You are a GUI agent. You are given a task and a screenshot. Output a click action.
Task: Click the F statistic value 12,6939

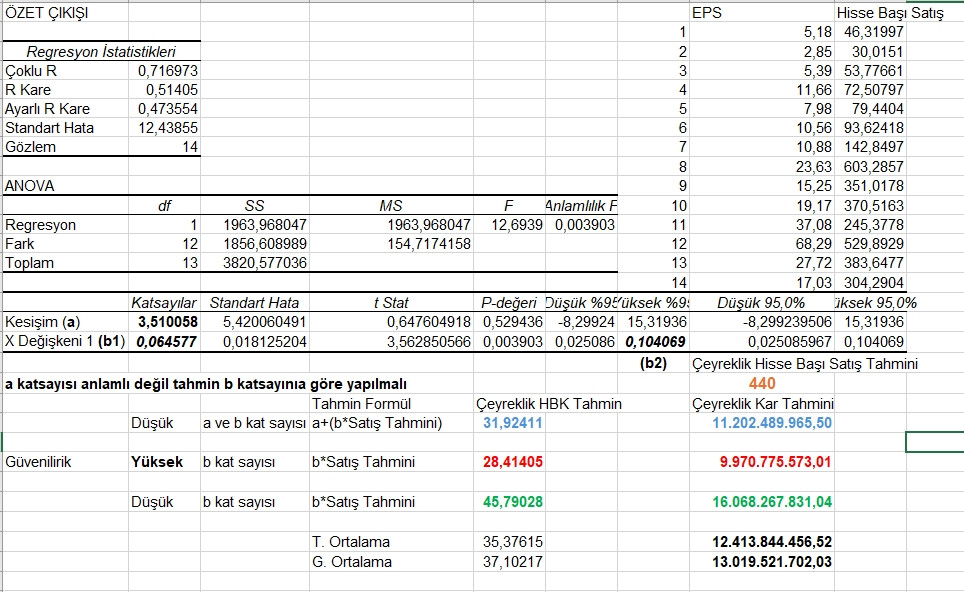pyautogui.click(x=517, y=225)
